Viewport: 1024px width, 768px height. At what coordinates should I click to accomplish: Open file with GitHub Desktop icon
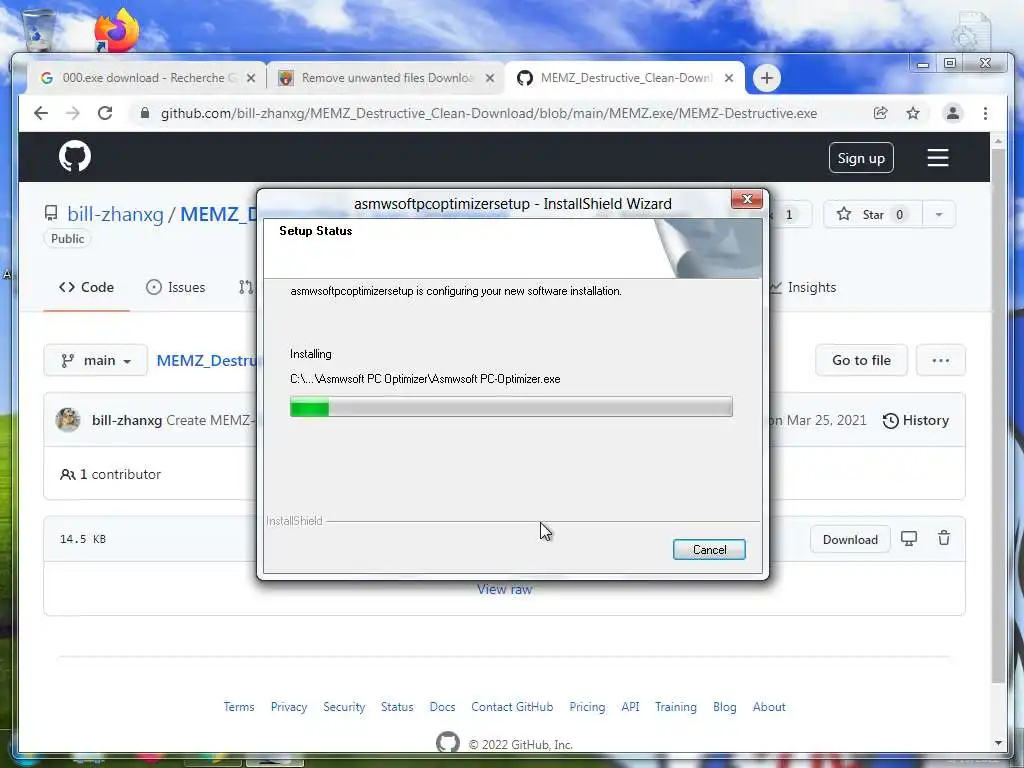[909, 539]
